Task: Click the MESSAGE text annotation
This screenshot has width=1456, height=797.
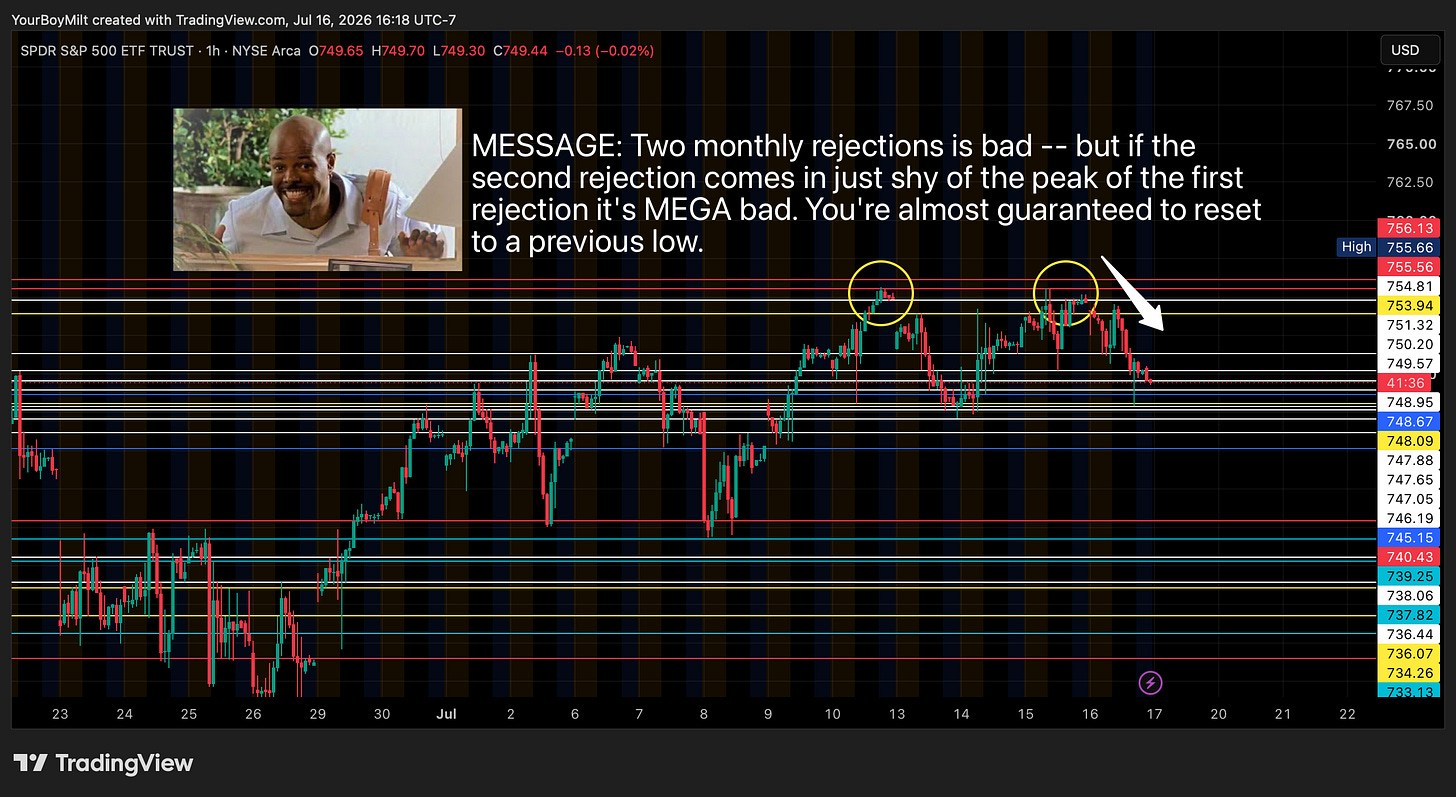Action: click(x=866, y=194)
